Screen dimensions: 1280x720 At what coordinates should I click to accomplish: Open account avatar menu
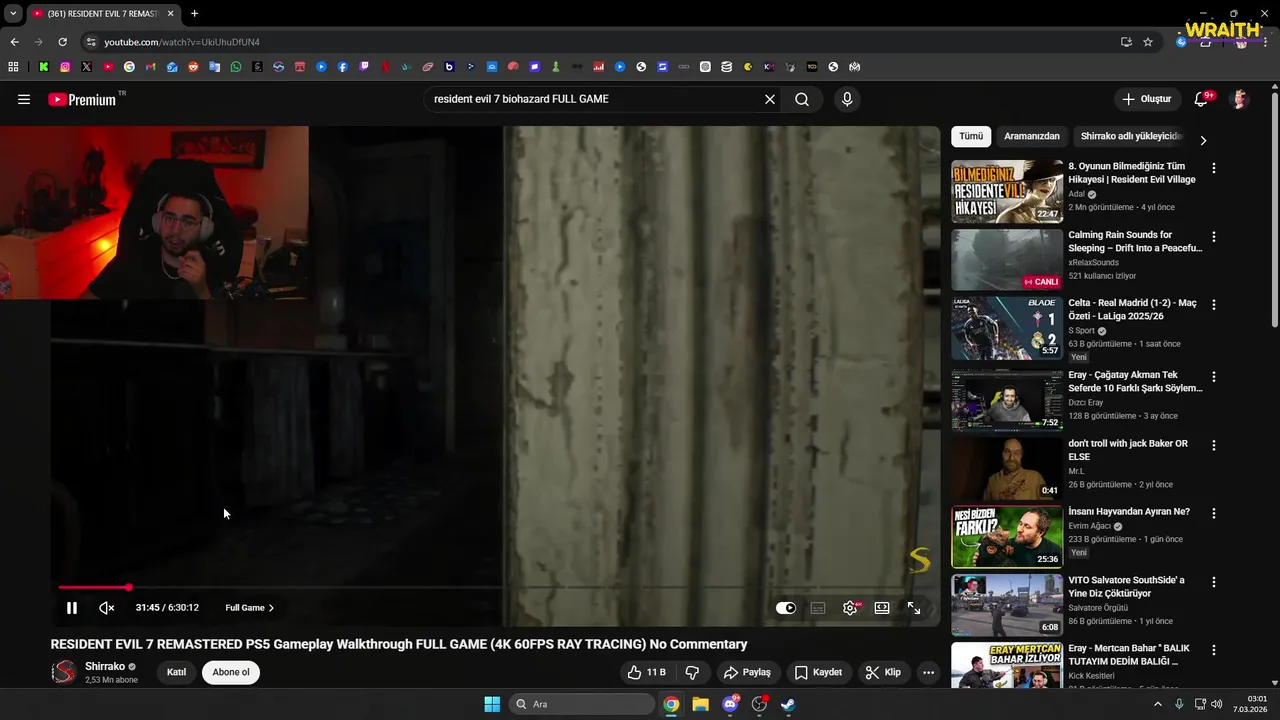[x=1240, y=99]
